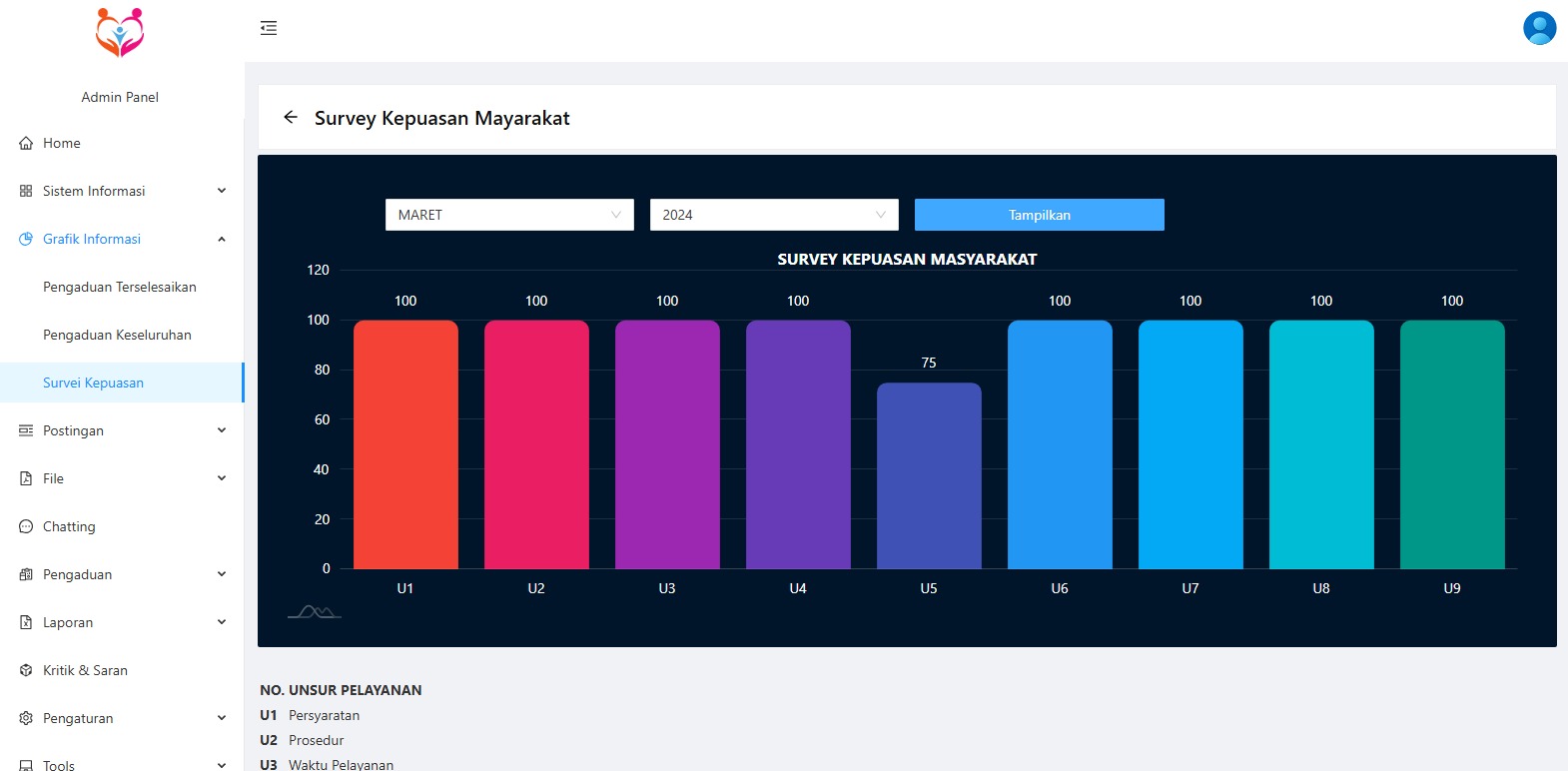Expand the Tools chevron
The width and height of the screenshot is (1568, 771).
[x=222, y=765]
